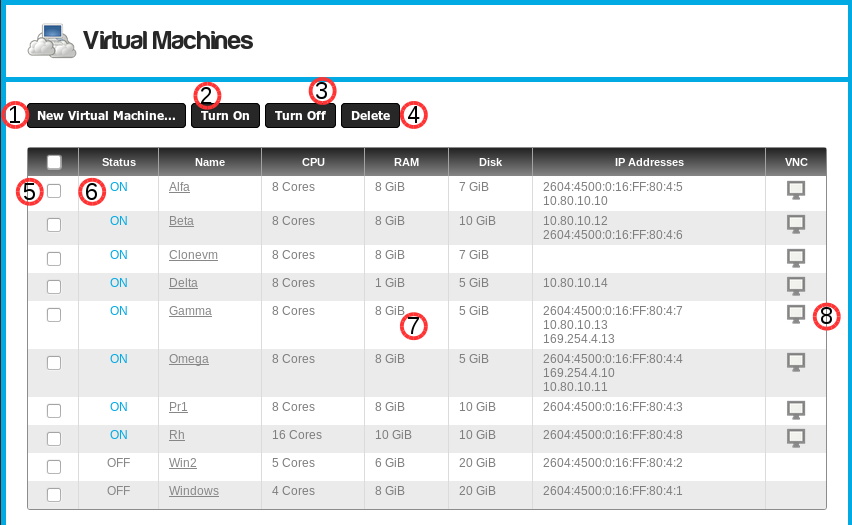The width and height of the screenshot is (852, 525).
Task: Click the RAM column header
Action: (x=406, y=162)
